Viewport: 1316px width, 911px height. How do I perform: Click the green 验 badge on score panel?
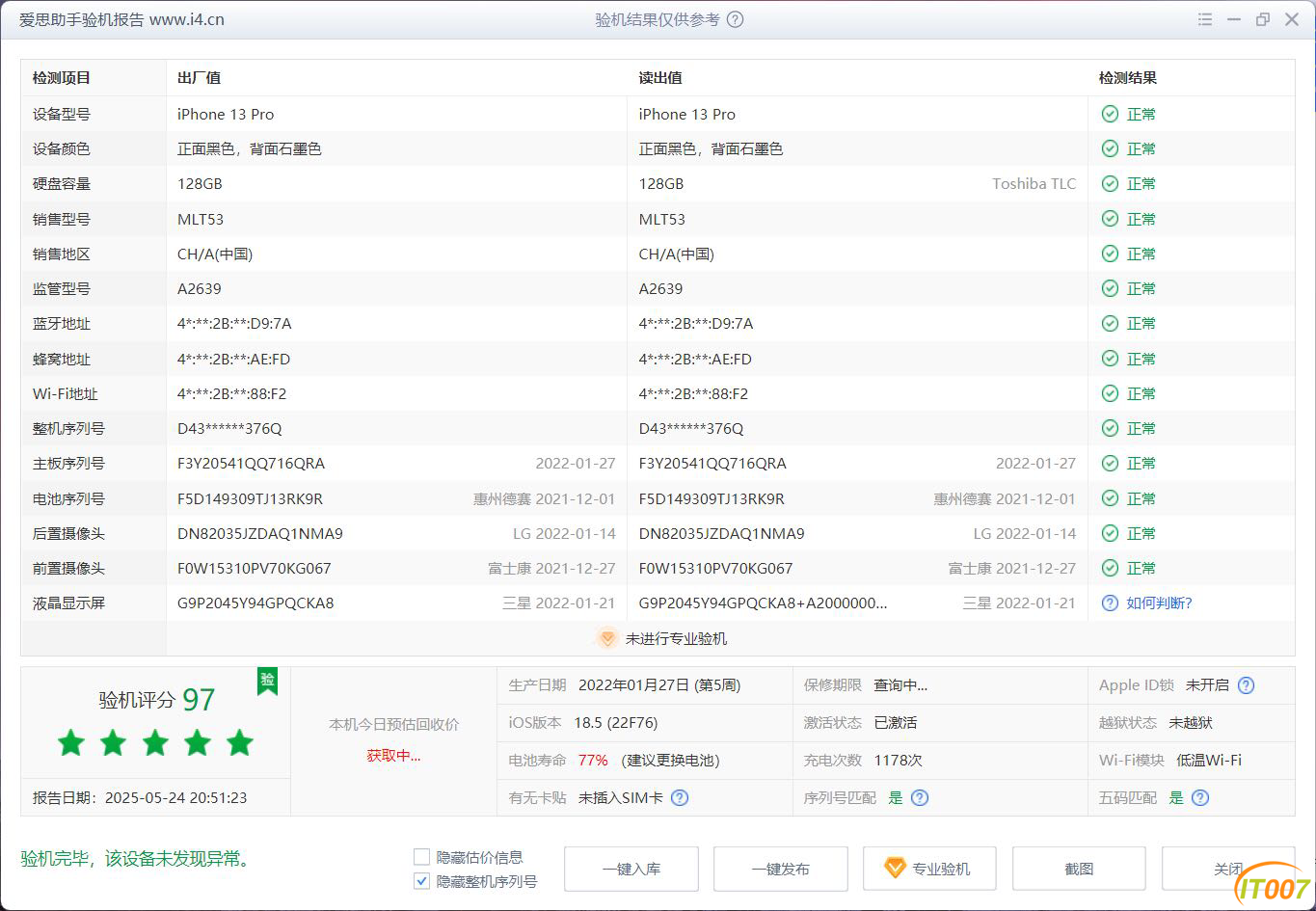point(267,681)
